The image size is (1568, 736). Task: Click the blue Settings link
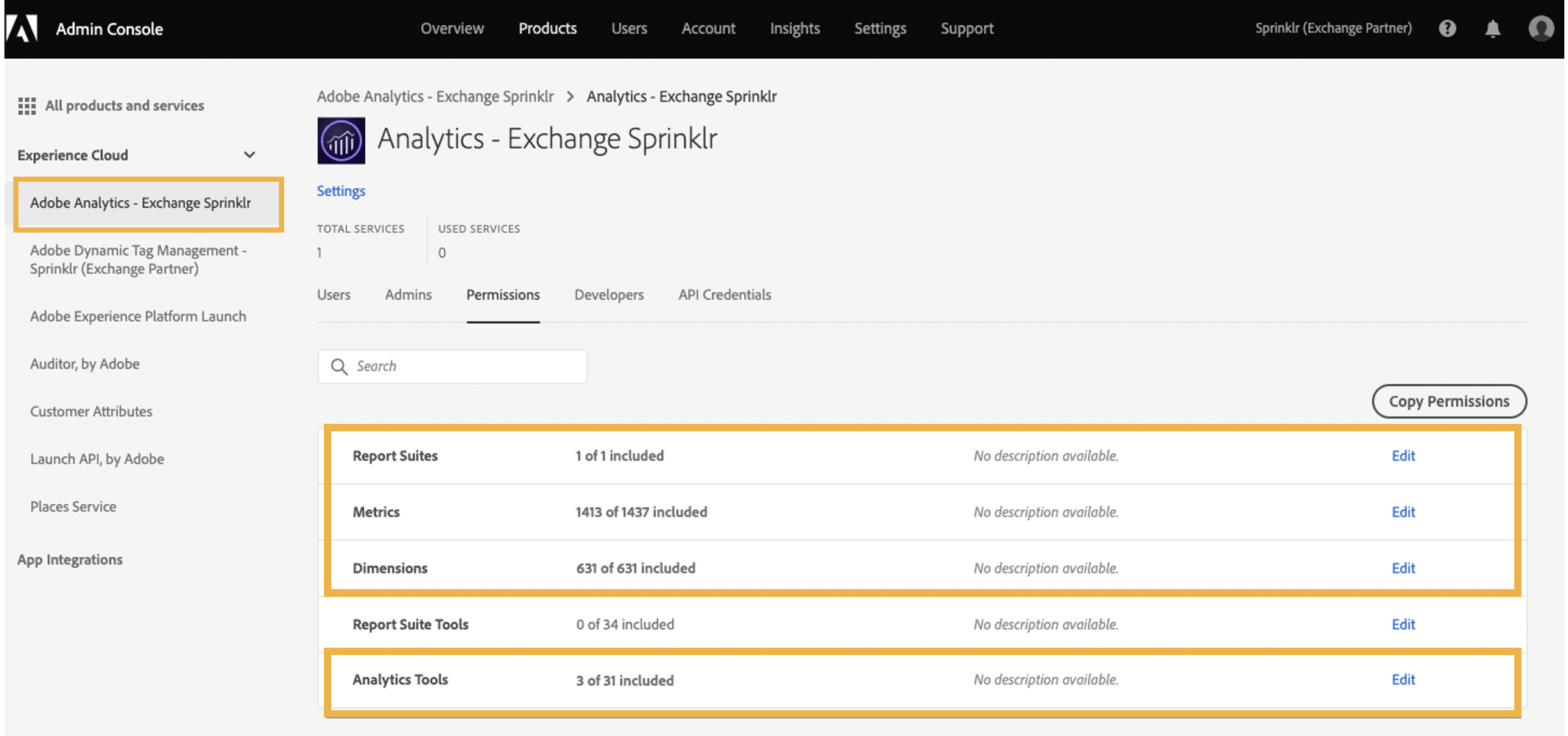pyautogui.click(x=341, y=191)
